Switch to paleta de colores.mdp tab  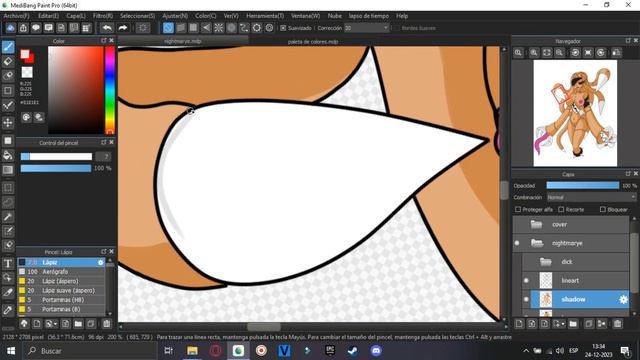pyautogui.click(x=313, y=41)
